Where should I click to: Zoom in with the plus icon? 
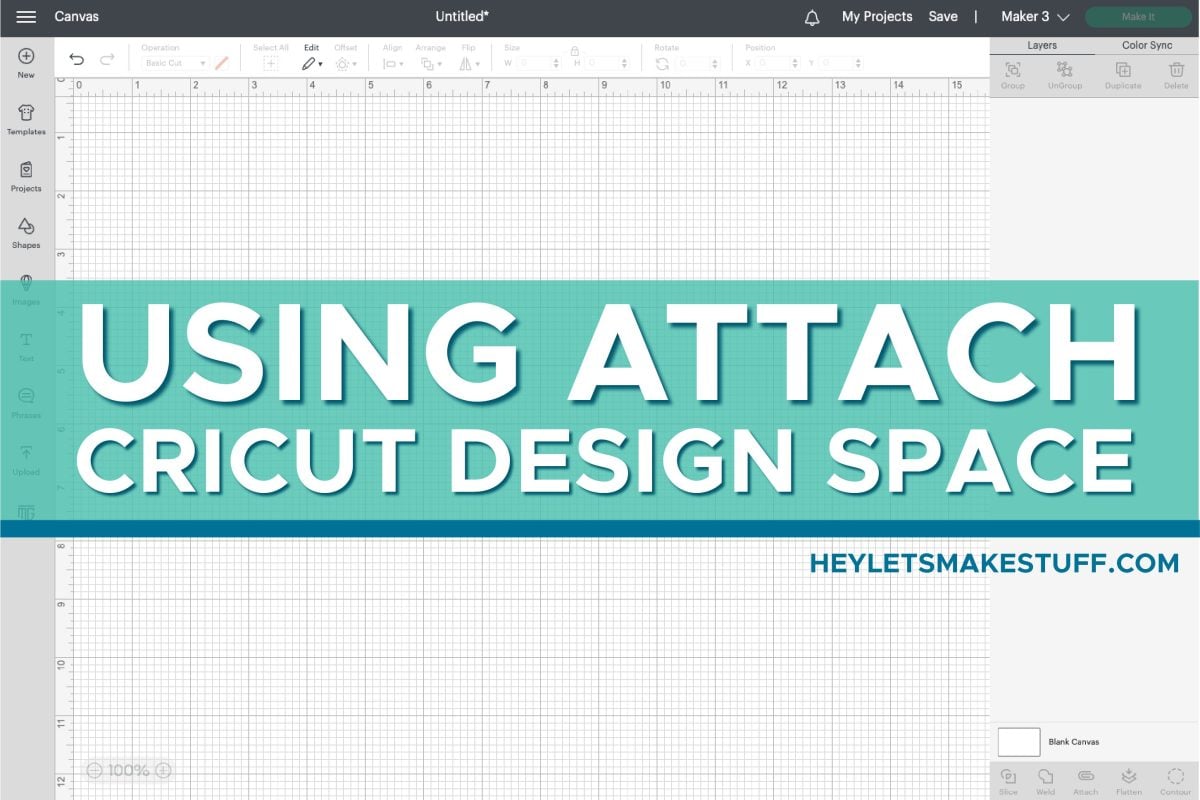pyautogui.click(x=163, y=770)
